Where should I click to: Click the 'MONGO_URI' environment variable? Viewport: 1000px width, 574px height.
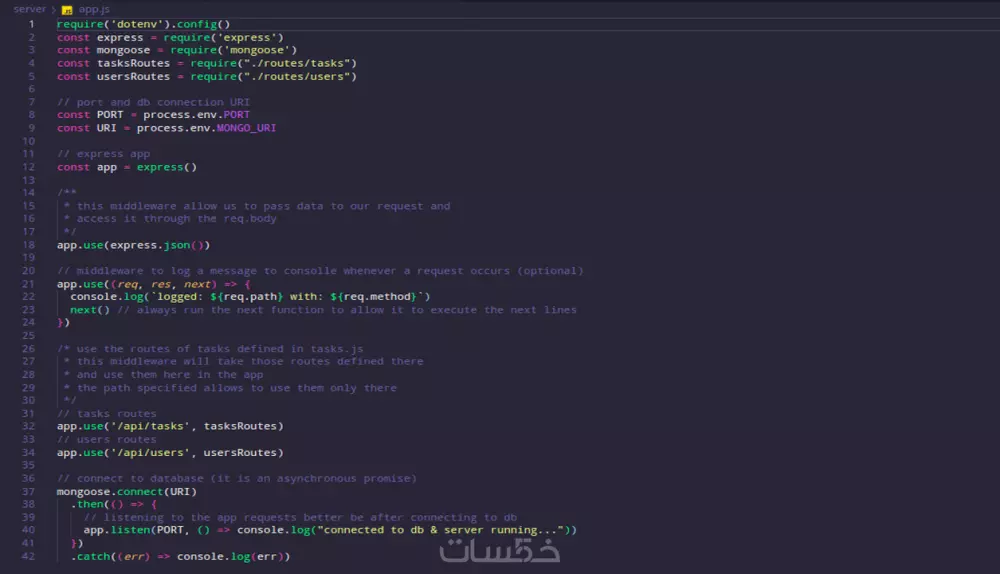[246, 128]
